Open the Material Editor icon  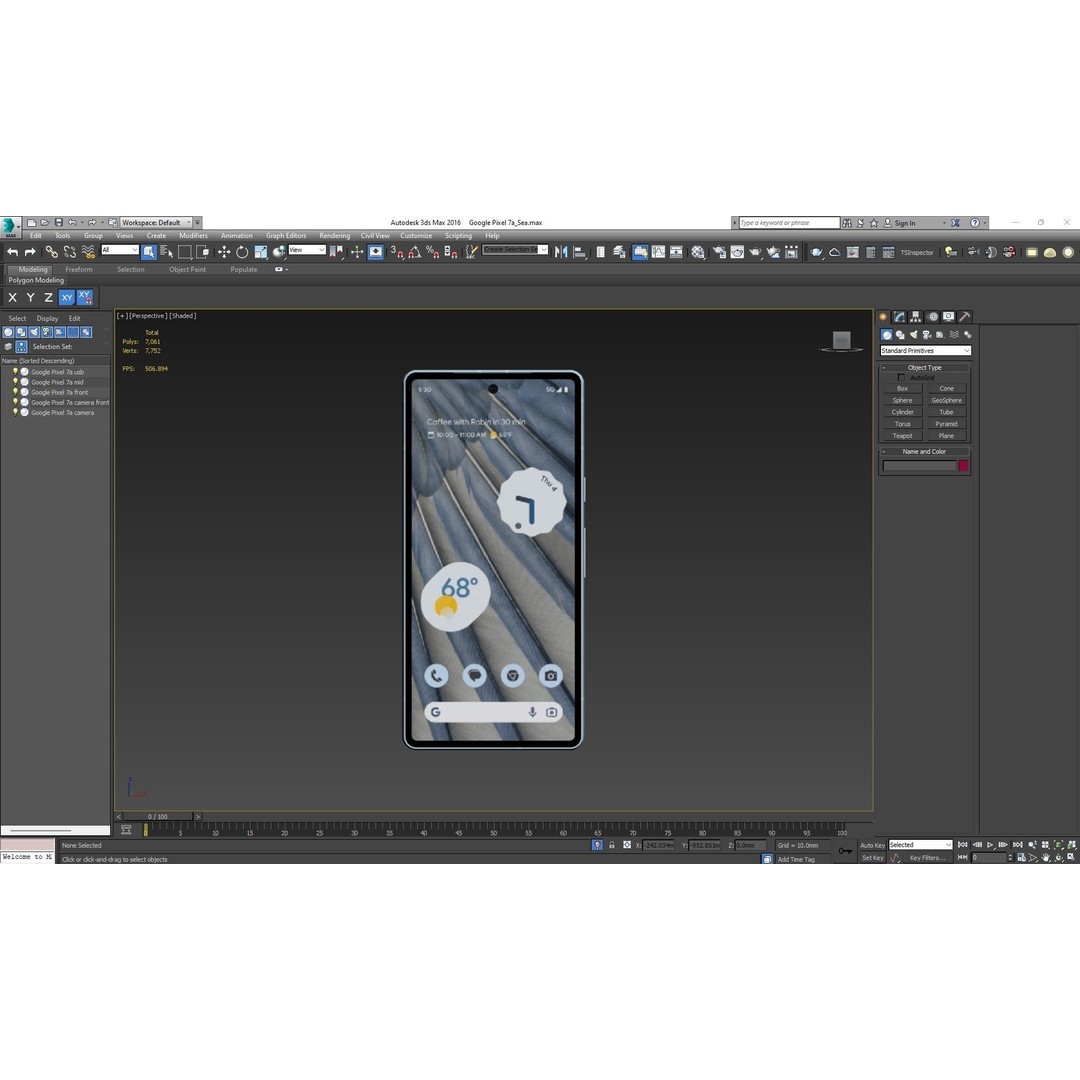point(698,252)
